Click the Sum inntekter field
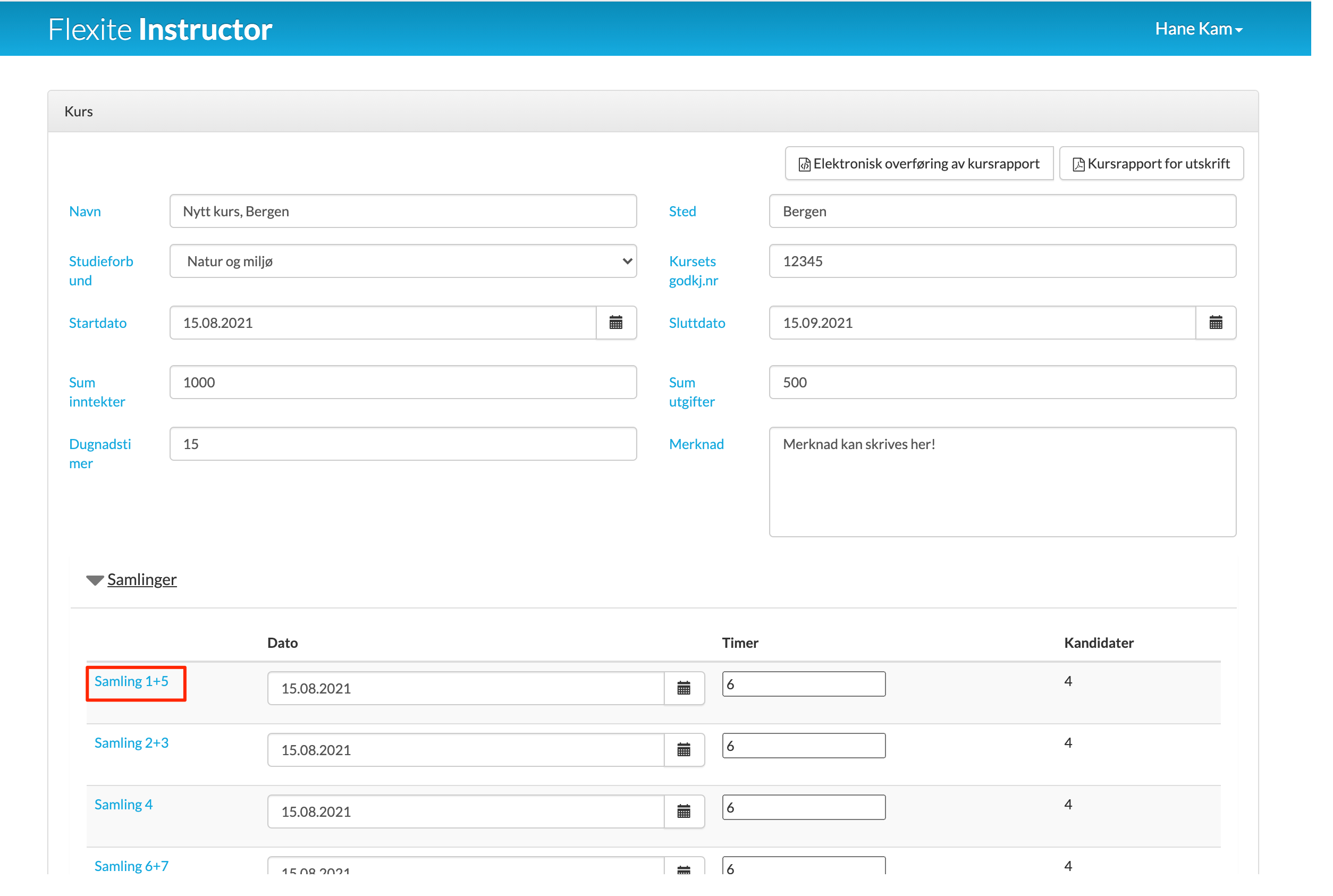 [x=403, y=382]
